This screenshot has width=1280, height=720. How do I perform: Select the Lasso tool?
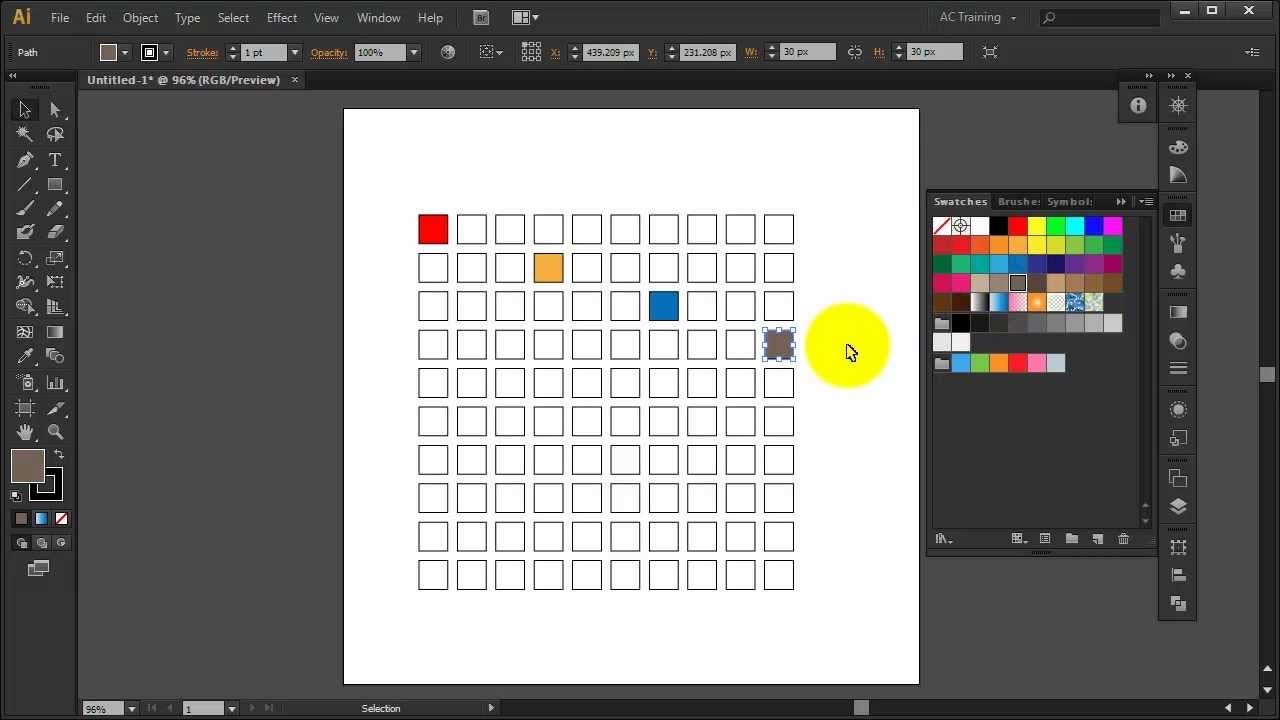point(55,134)
